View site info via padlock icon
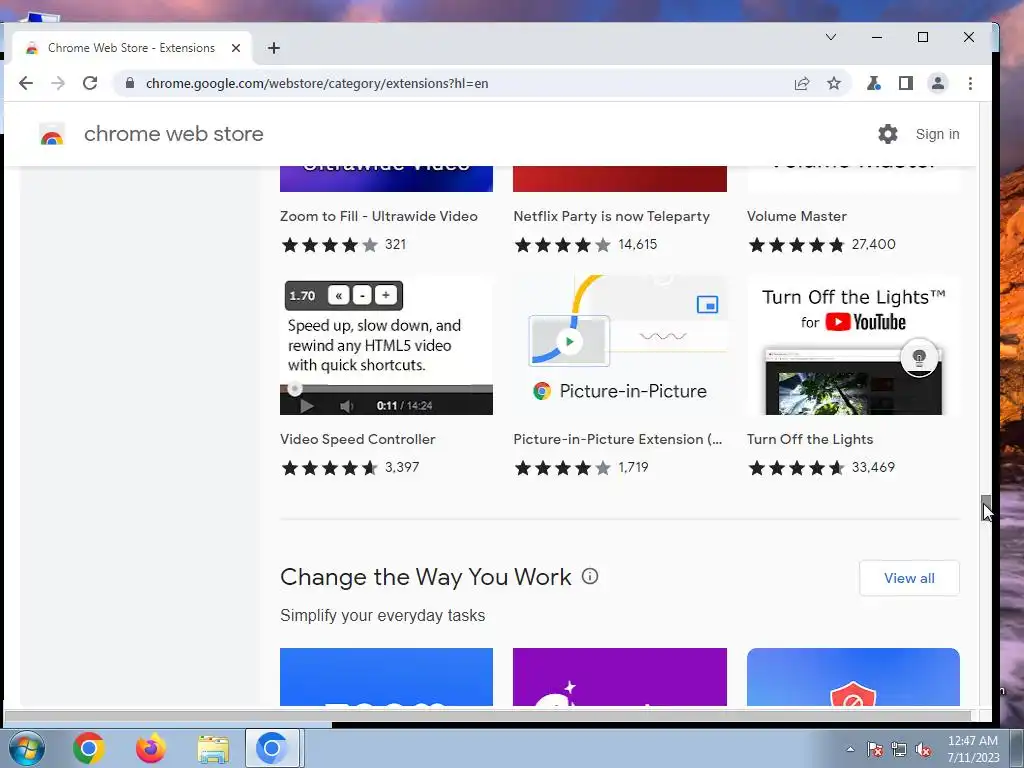The height and width of the screenshot is (768, 1024). [x=130, y=83]
